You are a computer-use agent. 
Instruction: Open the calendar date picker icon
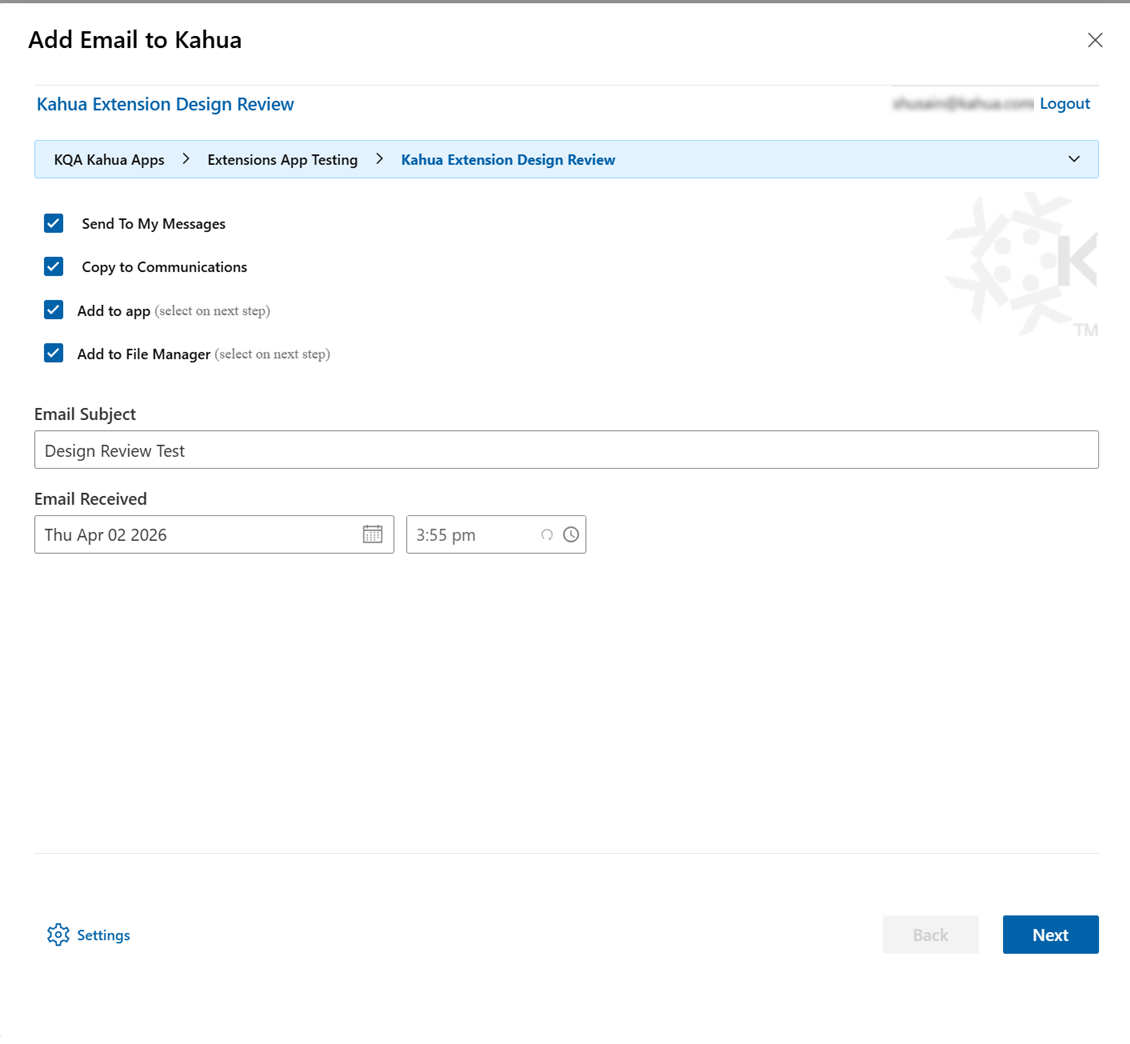pos(372,534)
